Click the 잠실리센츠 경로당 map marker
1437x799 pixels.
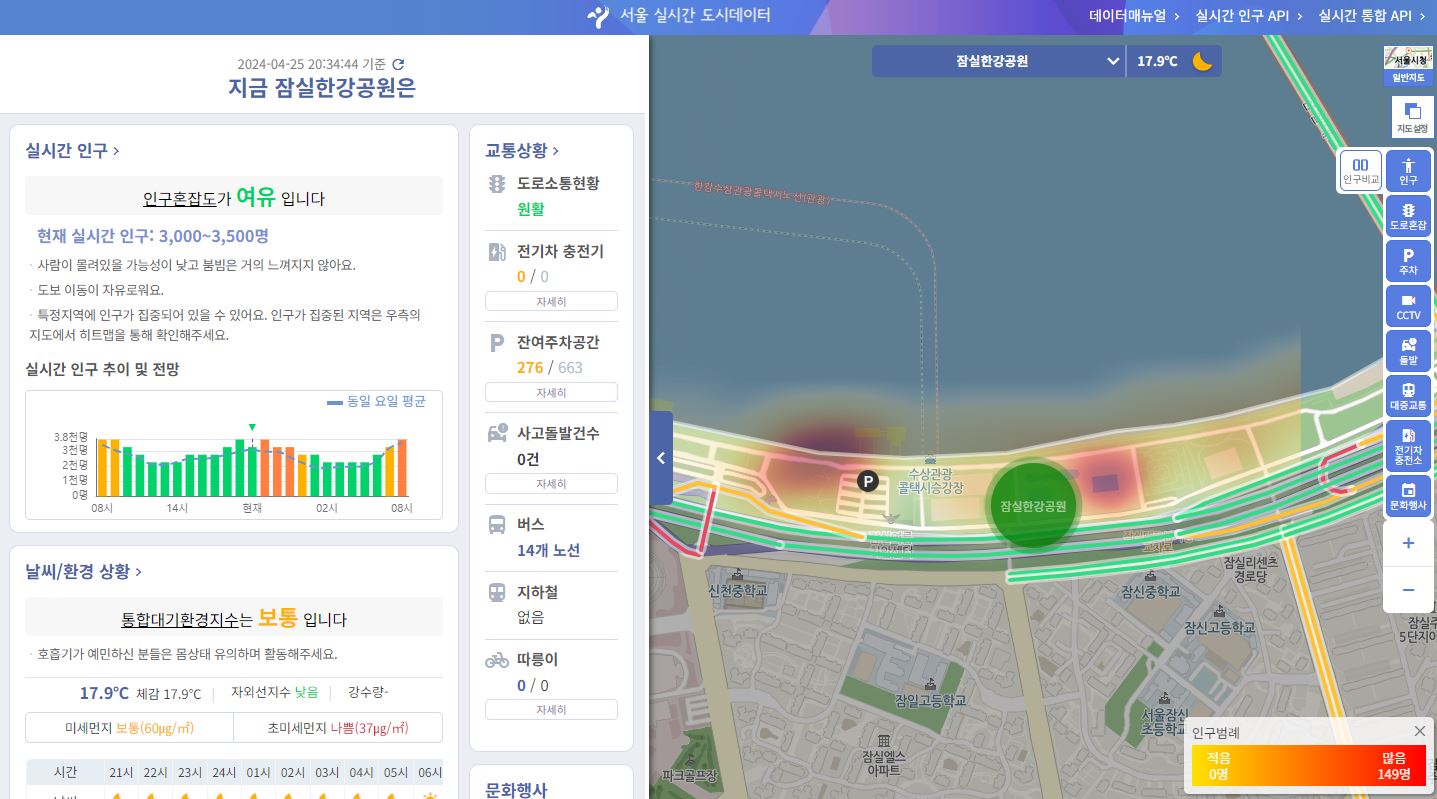1250,570
